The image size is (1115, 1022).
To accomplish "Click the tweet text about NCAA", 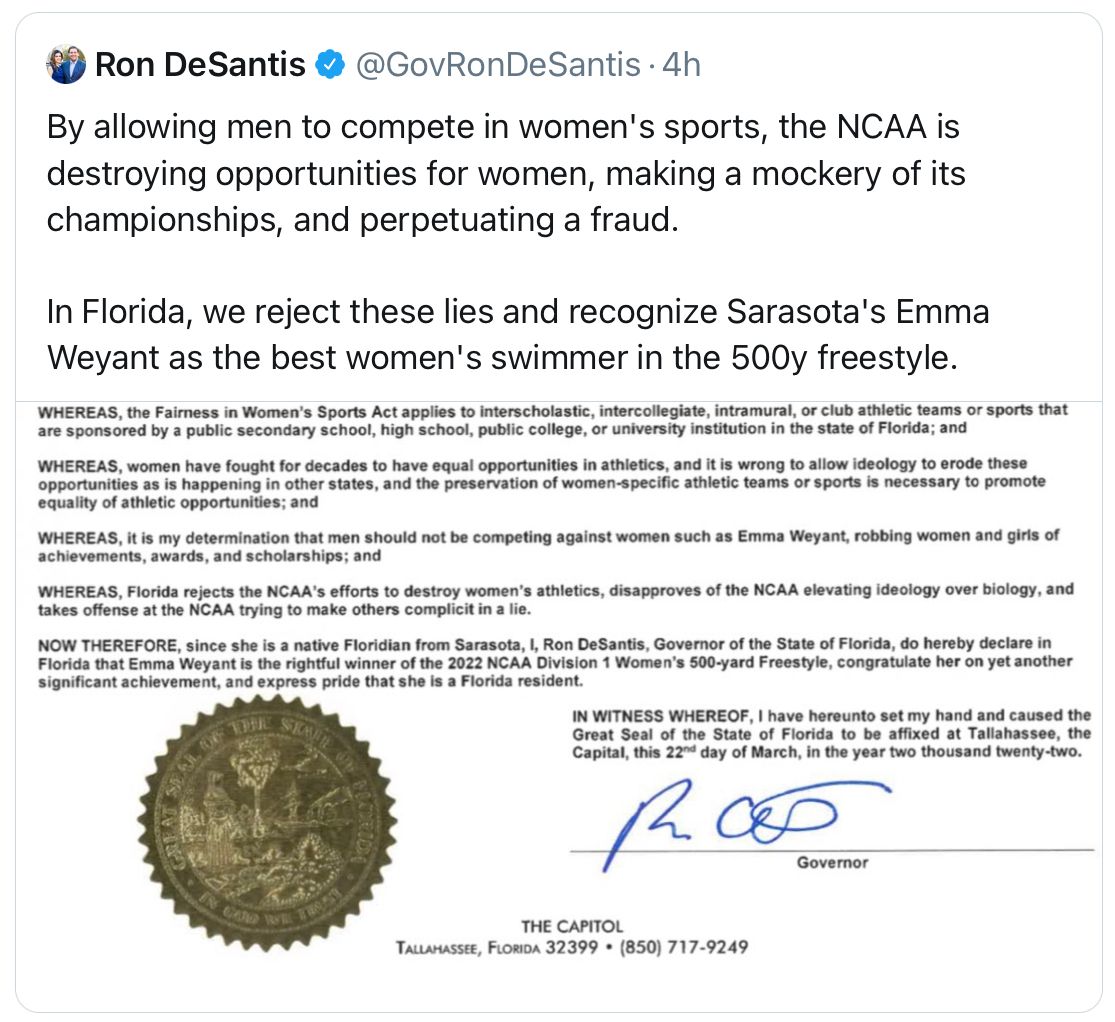I will [x=506, y=173].
